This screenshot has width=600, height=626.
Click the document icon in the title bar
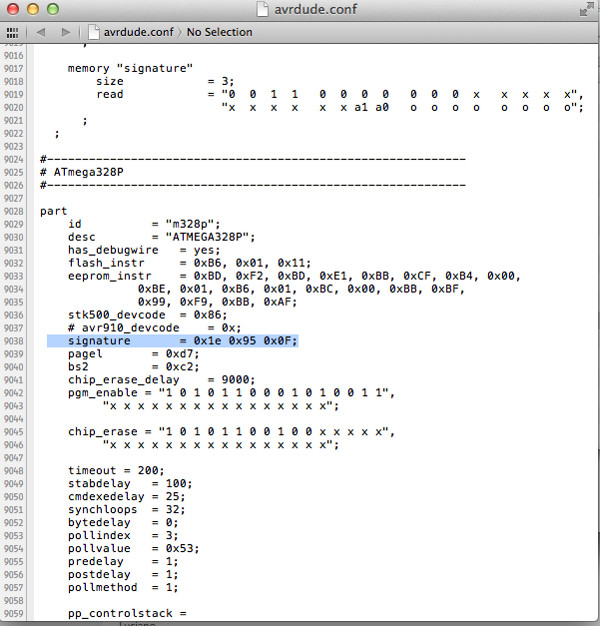(x=262, y=9)
